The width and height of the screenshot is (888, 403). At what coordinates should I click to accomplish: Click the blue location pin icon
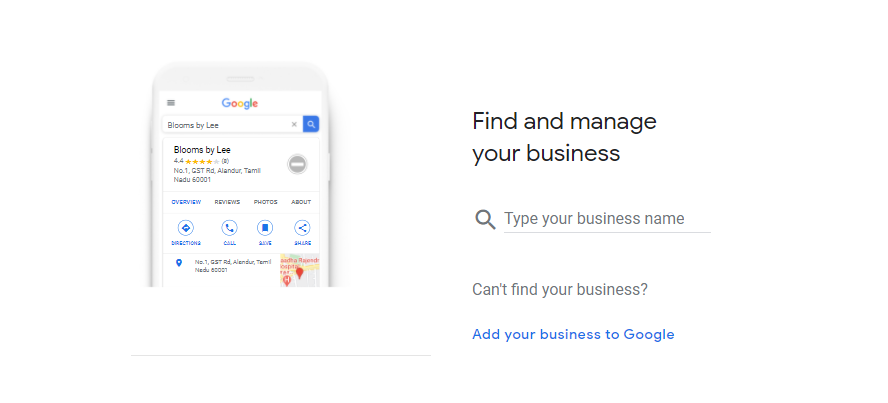pos(179,263)
